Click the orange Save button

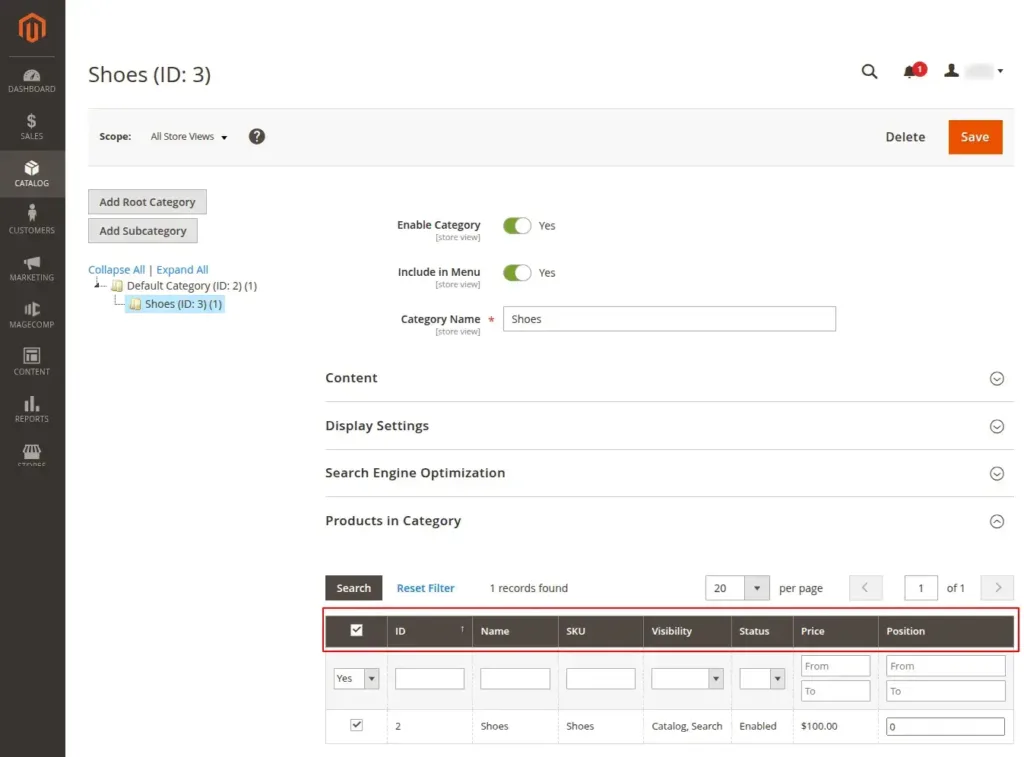click(974, 137)
